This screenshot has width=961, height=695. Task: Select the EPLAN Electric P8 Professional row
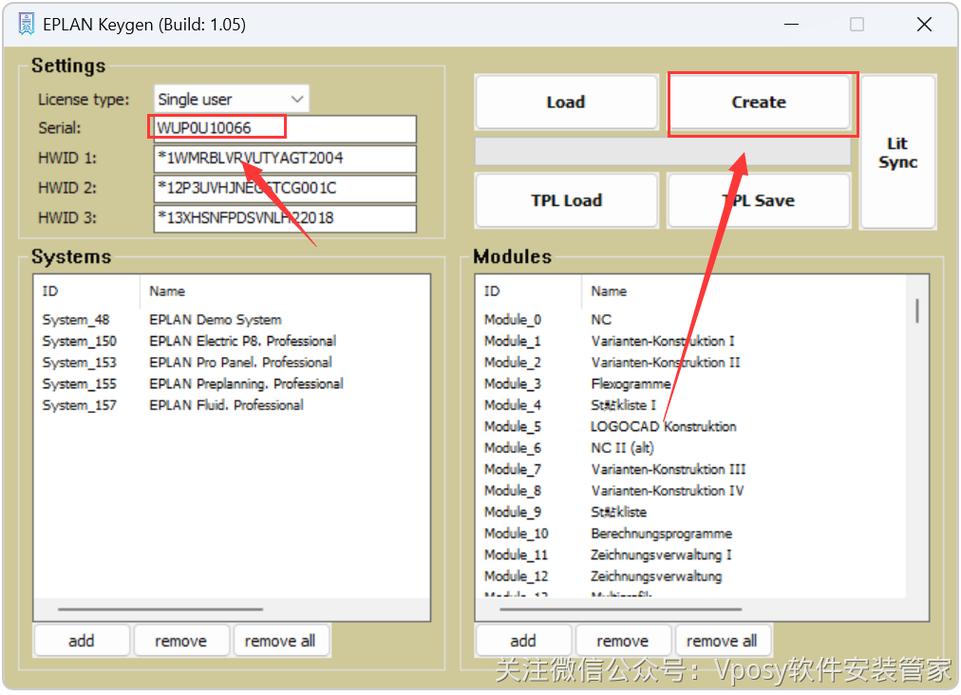tap(232, 341)
